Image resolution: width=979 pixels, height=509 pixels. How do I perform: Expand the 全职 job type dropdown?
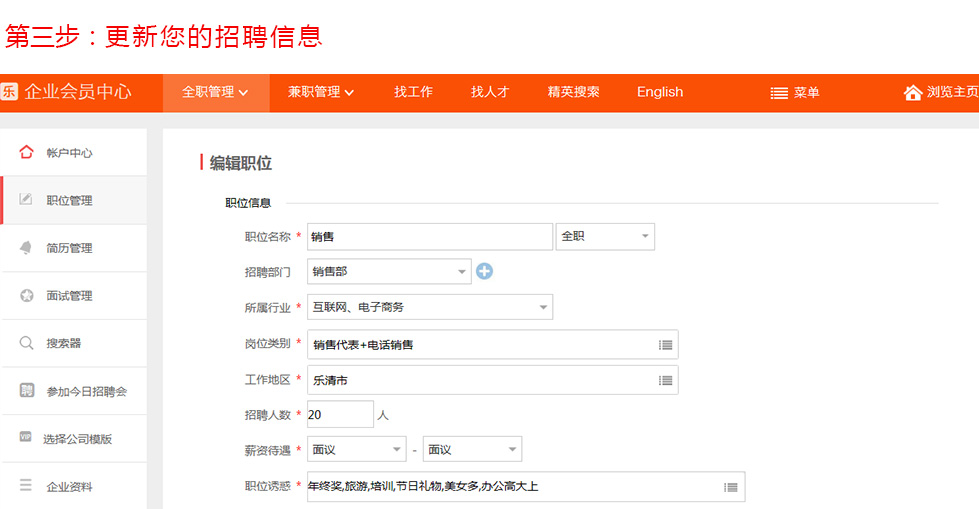pyautogui.click(x=605, y=237)
